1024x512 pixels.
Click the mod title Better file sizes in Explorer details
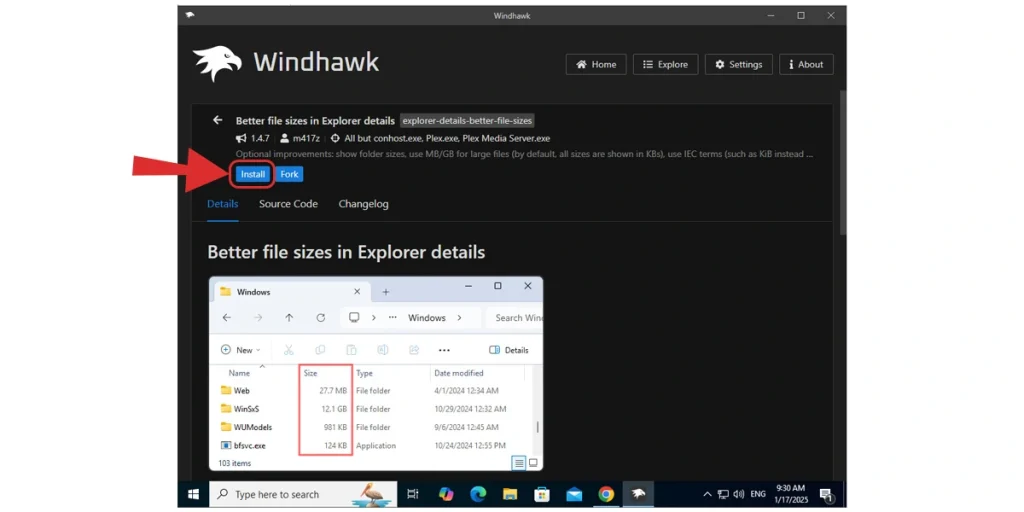click(x=315, y=121)
